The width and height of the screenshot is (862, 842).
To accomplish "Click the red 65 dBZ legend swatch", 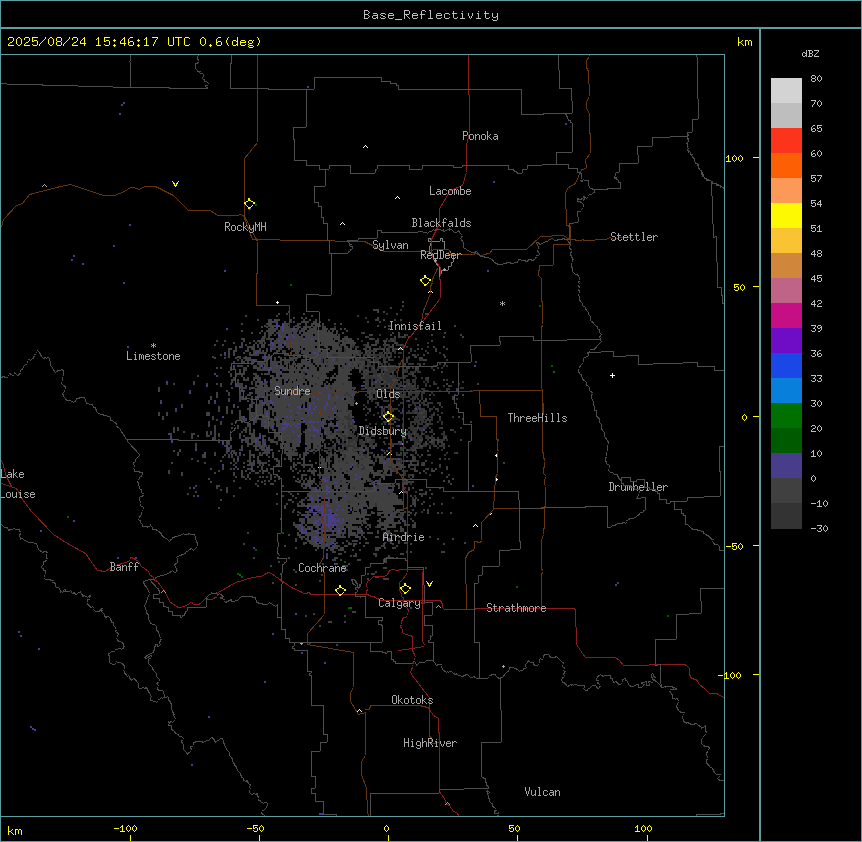I will (786, 141).
